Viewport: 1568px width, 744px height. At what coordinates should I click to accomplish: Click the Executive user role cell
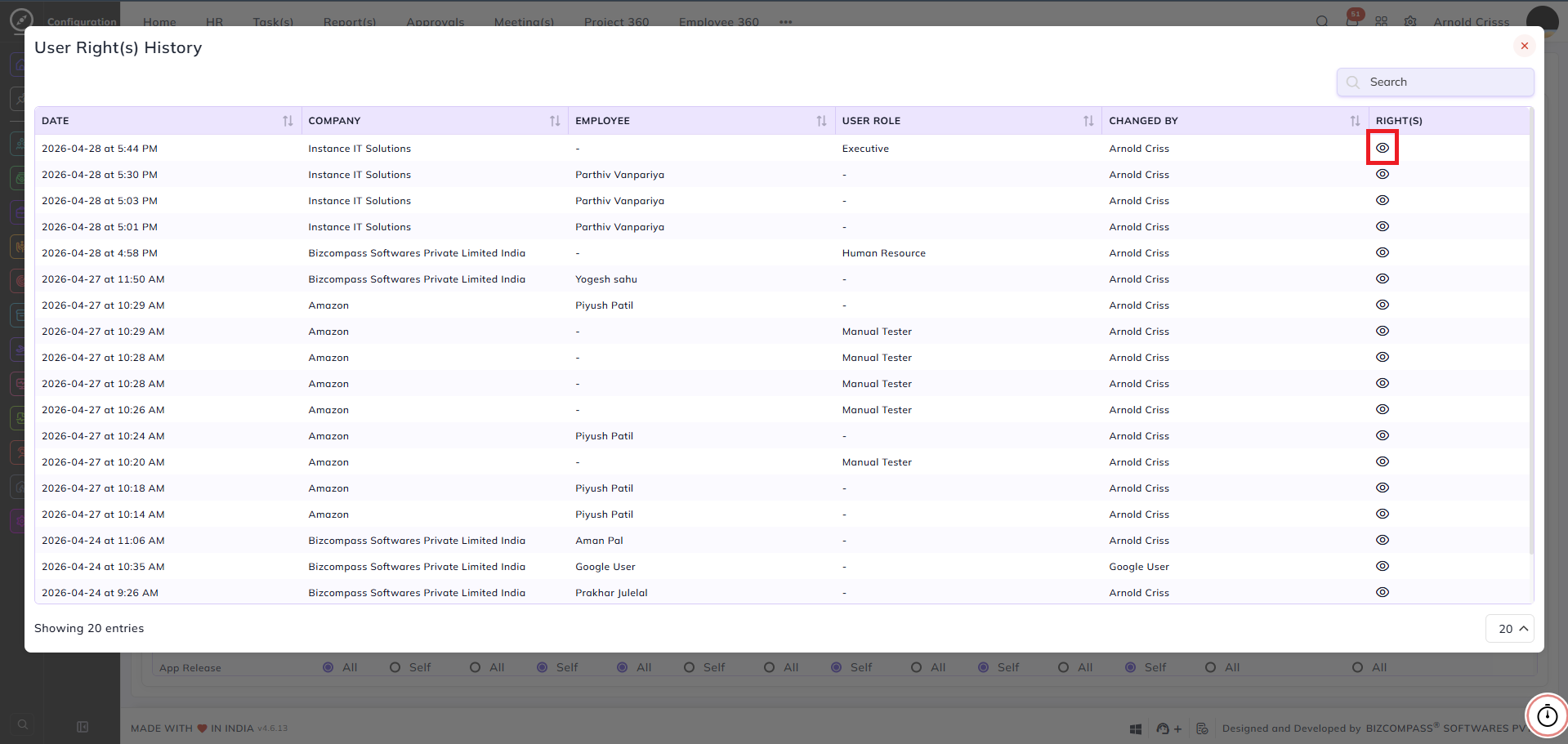[x=865, y=149]
